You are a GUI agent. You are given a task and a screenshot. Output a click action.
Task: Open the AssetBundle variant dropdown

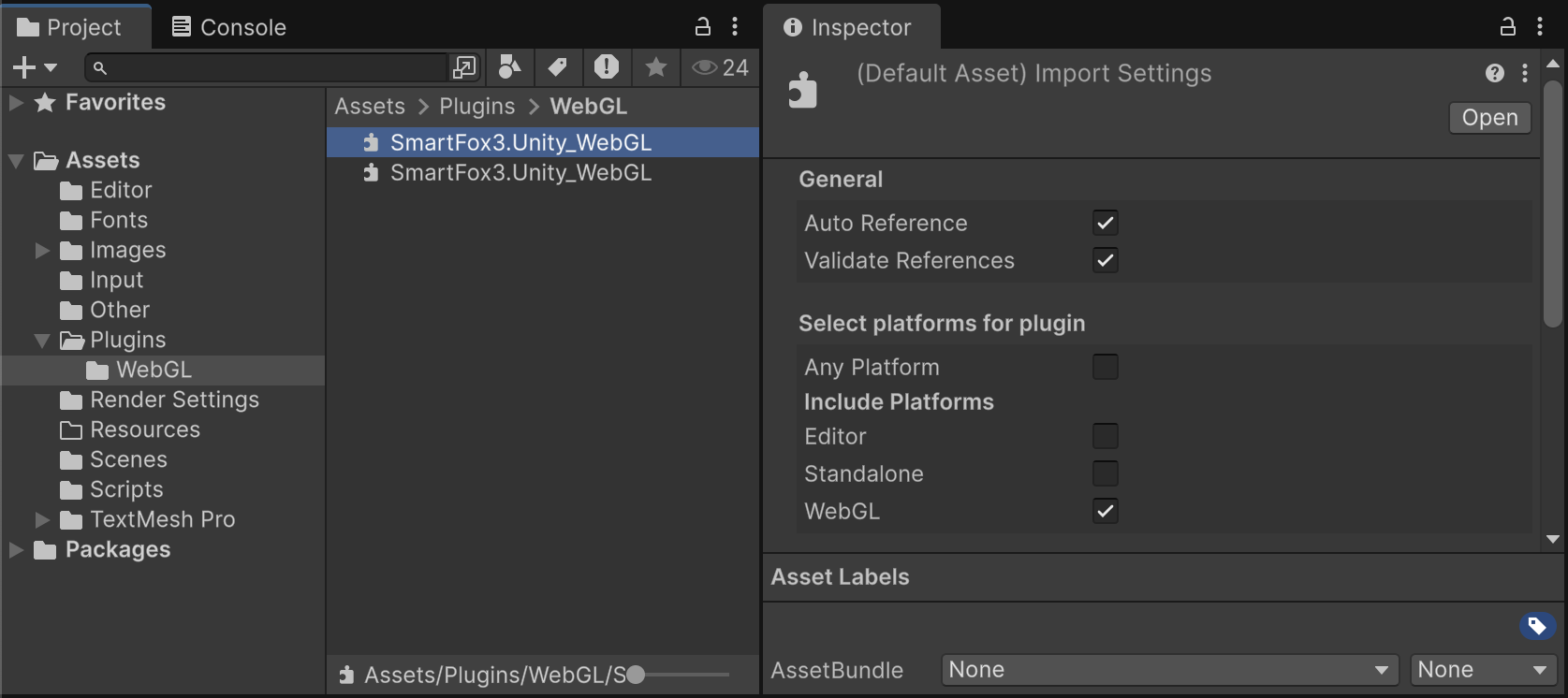(1483, 670)
